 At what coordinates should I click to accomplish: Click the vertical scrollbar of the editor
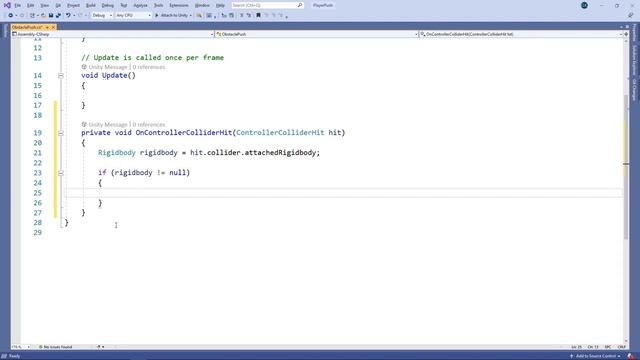click(x=626, y=167)
